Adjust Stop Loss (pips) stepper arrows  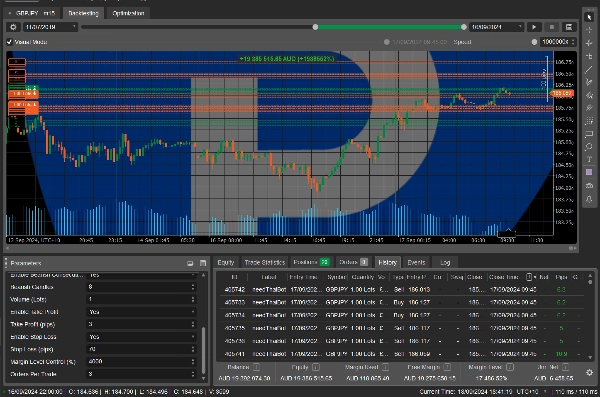click(192, 349)
